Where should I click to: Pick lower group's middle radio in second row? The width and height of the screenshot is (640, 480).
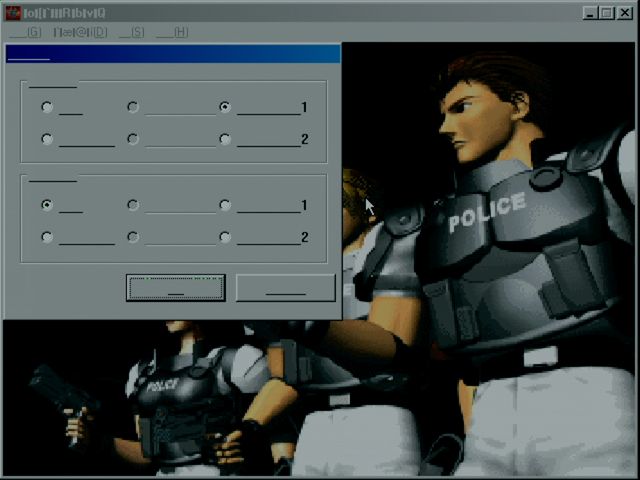tap(133, 237)
